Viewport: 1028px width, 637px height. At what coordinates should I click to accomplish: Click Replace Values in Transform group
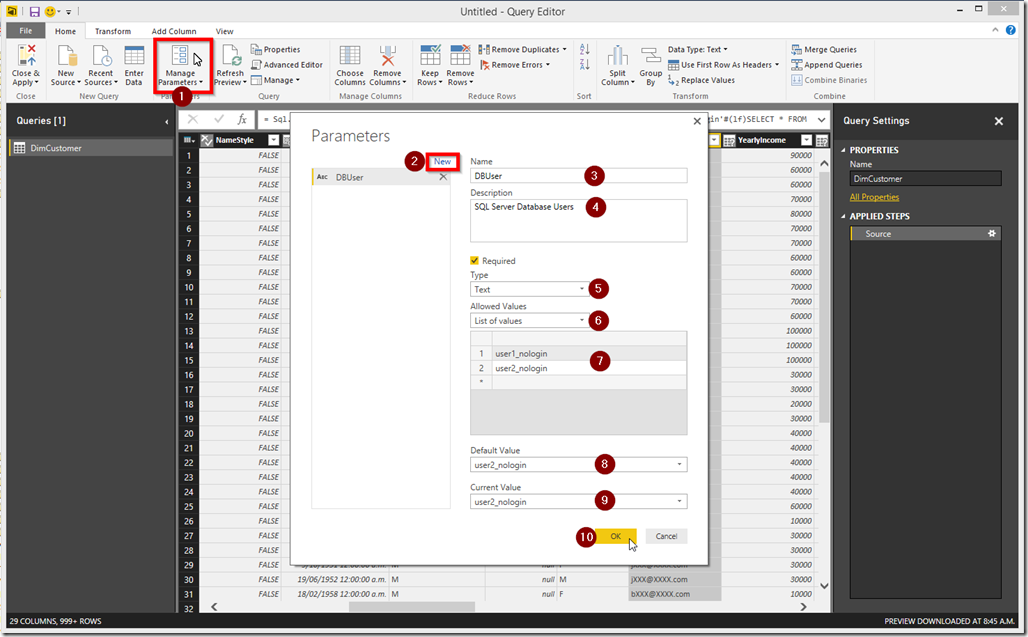point(701,80)
